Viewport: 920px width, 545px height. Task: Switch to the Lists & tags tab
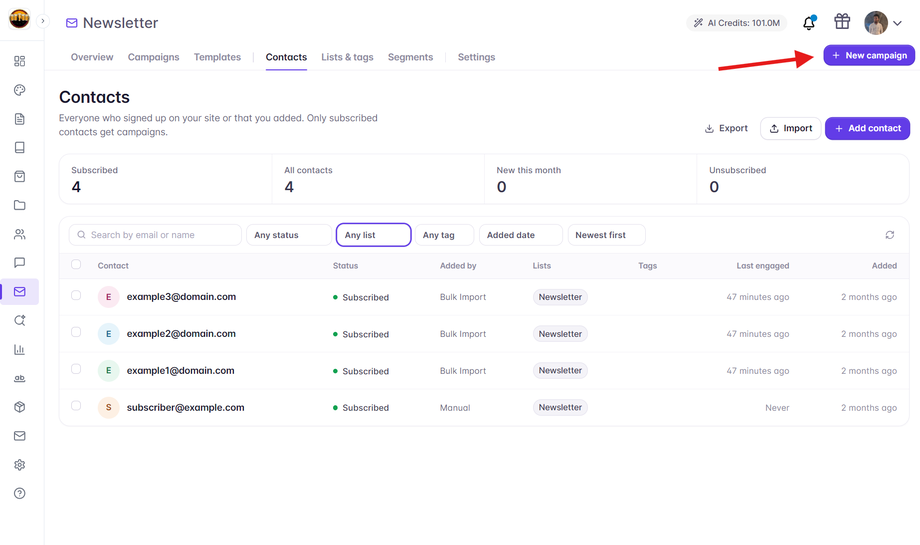click(347, 57)
